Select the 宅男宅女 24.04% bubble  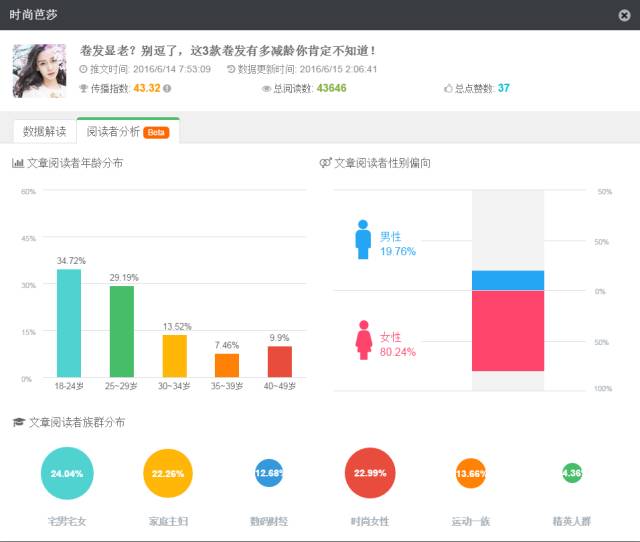[x=67, y=473]
